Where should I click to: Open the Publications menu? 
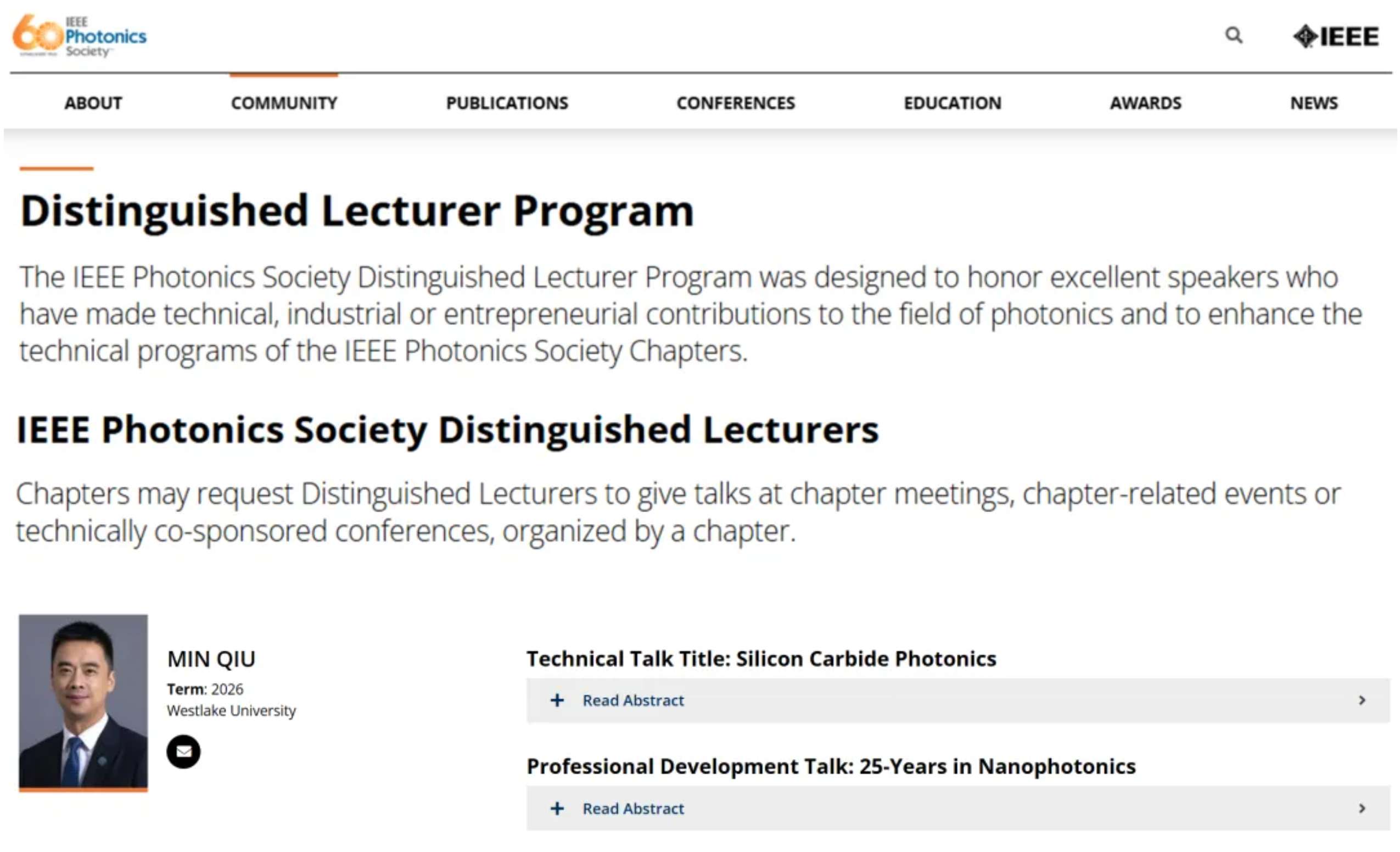pos(507,103)
